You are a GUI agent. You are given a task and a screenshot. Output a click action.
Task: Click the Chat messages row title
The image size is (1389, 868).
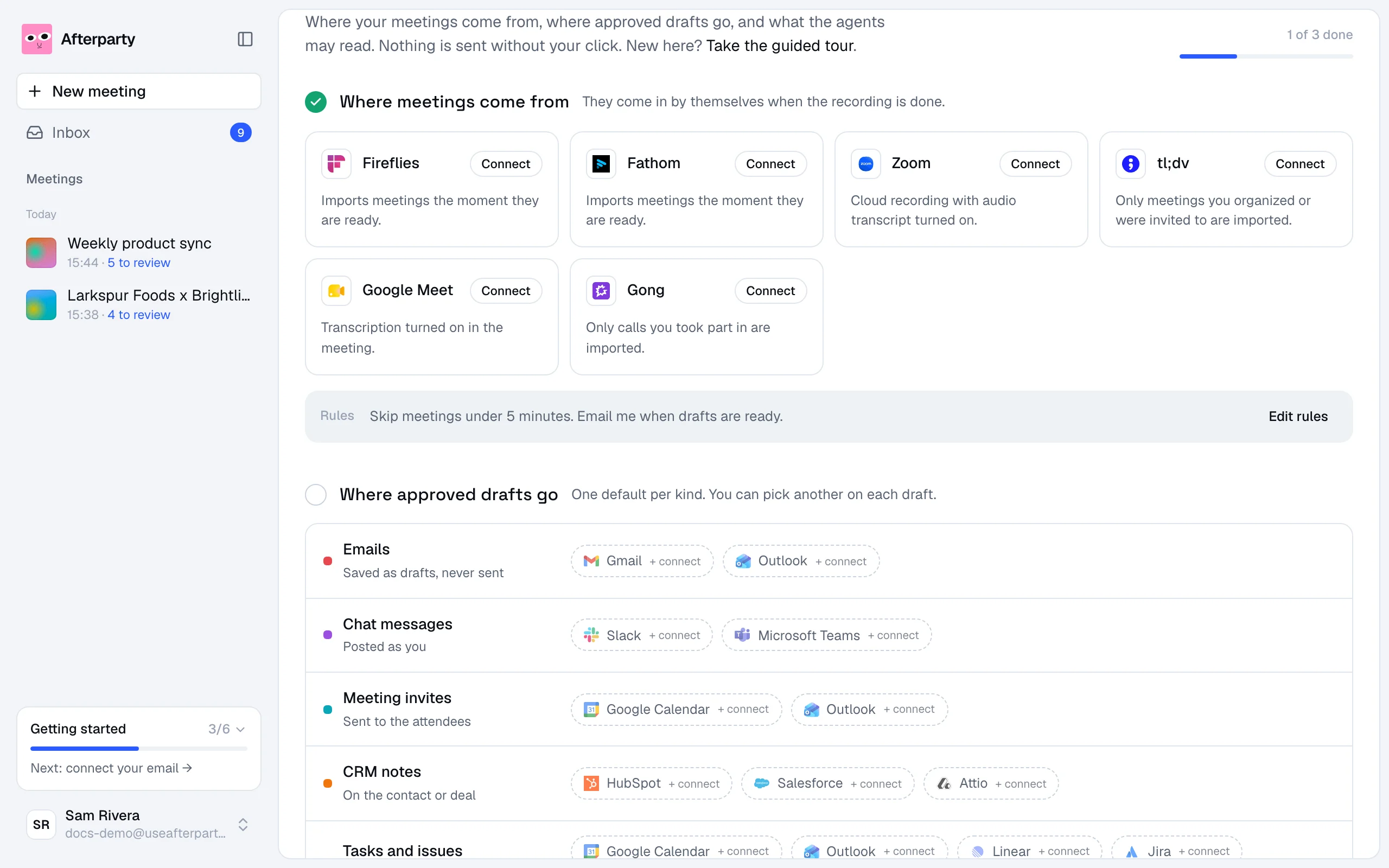397,624
